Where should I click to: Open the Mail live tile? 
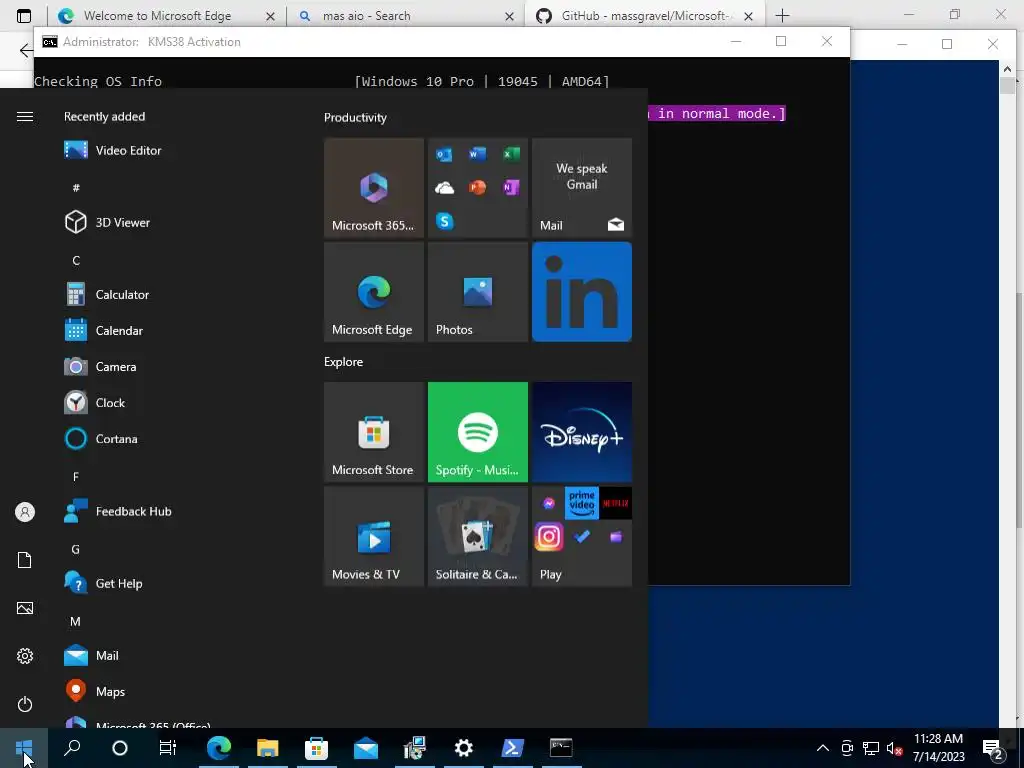(x=582, y=188)
